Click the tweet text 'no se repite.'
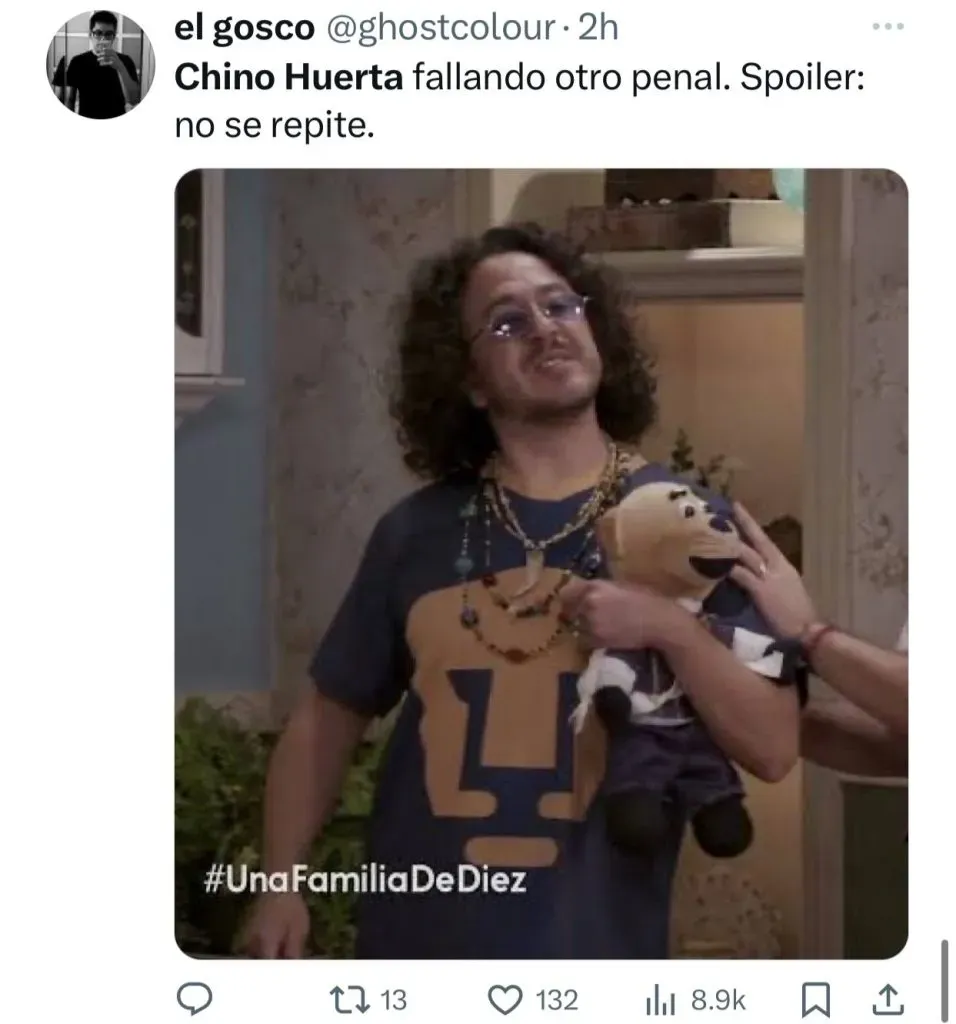 tap(274, 125)
